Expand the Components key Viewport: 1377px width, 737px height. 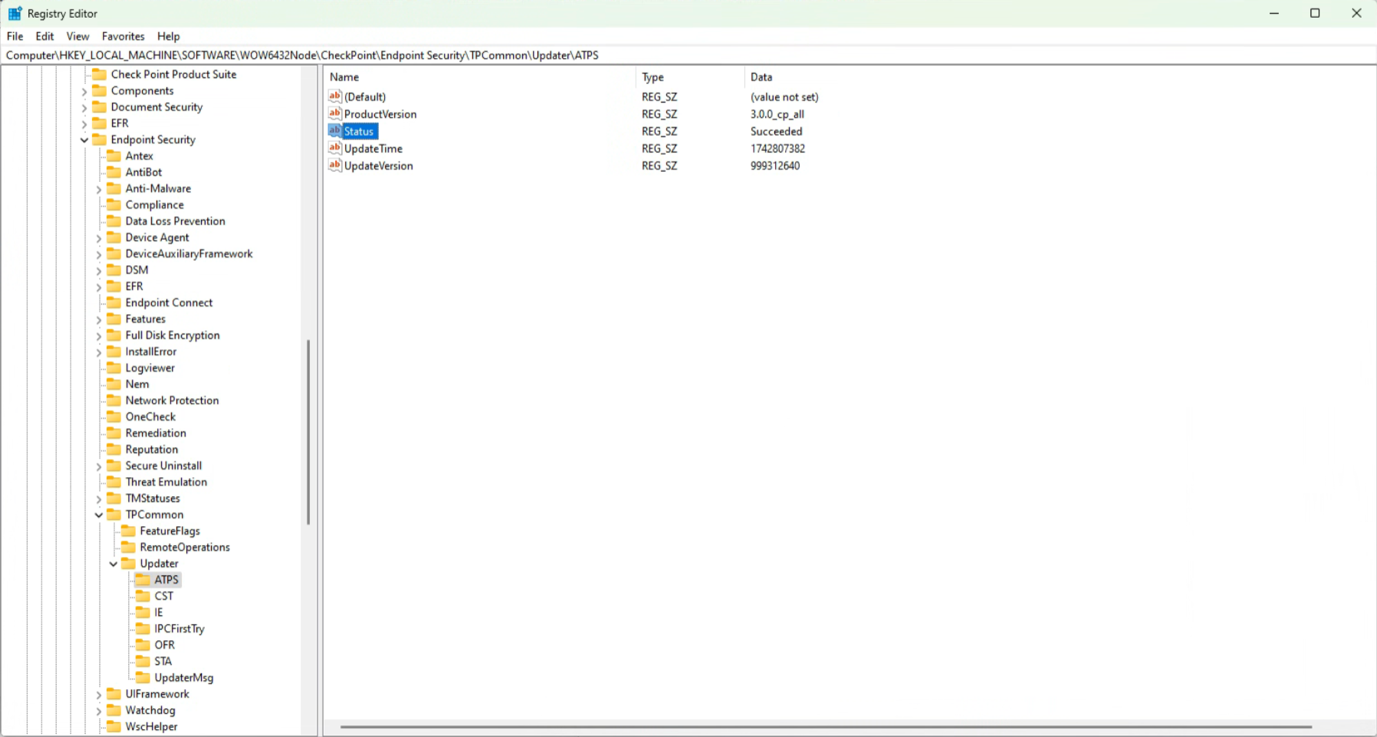click(84, 91)
